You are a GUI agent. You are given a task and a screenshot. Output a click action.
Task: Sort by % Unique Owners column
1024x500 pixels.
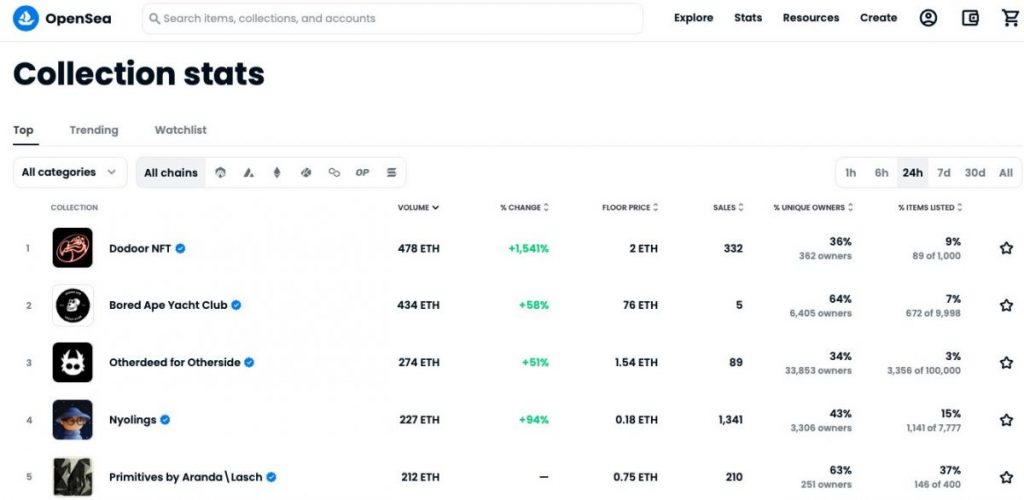click(x=814, y=208)
